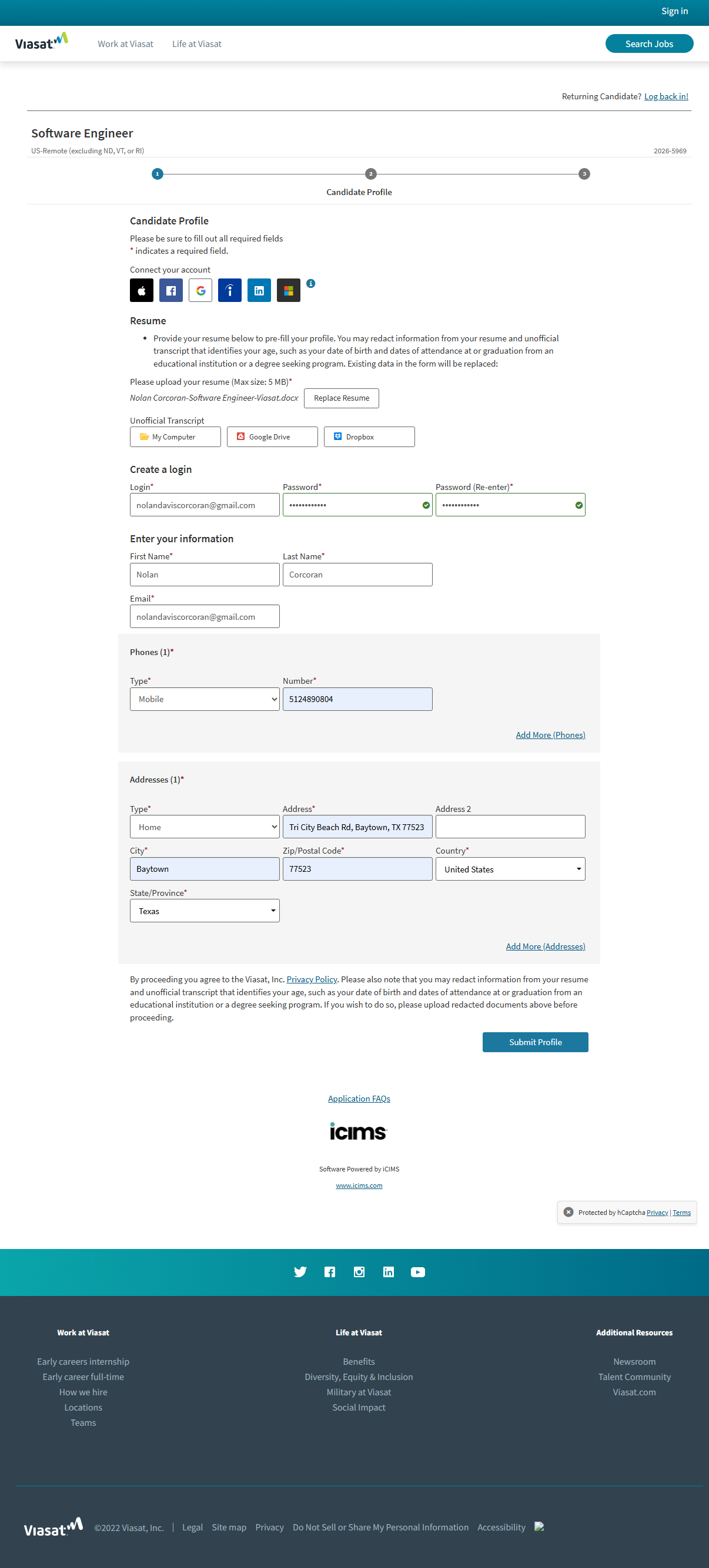The height and width of the screenshot is (1568, 709).
Task: Click LinkedIn icon under Connect your account
Action: coord(259,290)
